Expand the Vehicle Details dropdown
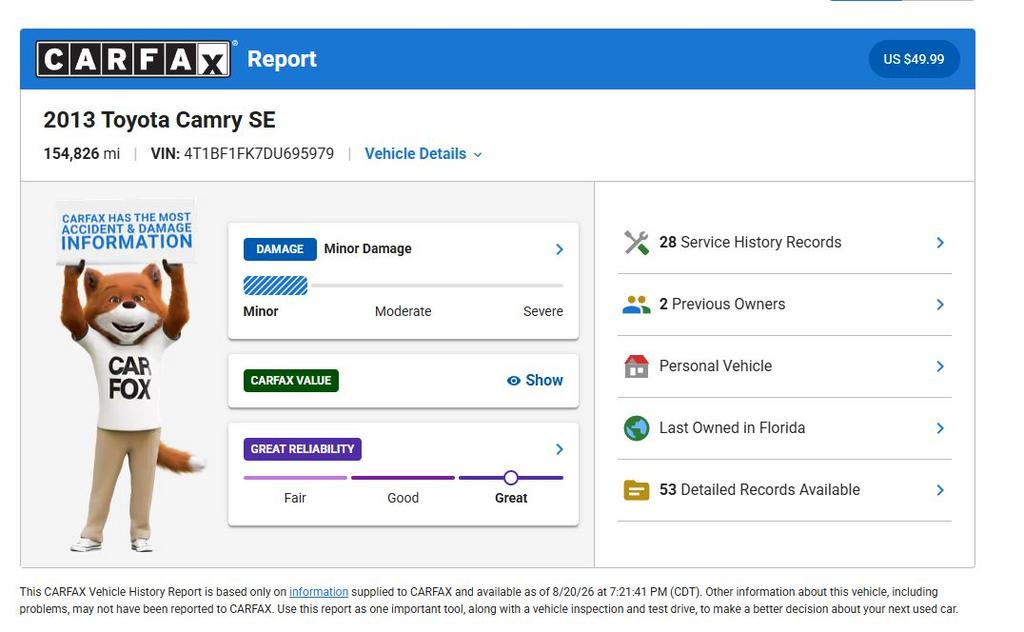The width and height of the screenshot is (1024, 632). pyautogui.click(x=423, y=154)
